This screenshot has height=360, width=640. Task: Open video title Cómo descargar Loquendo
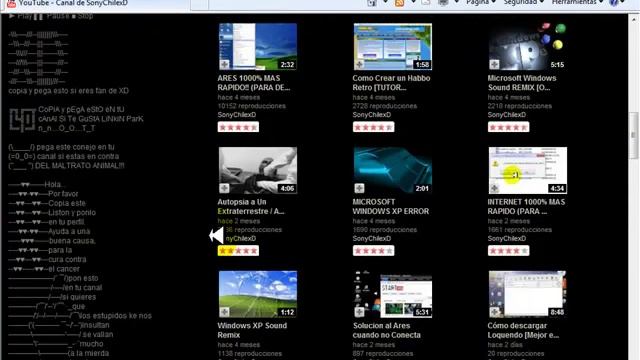(x=523, y=330)
